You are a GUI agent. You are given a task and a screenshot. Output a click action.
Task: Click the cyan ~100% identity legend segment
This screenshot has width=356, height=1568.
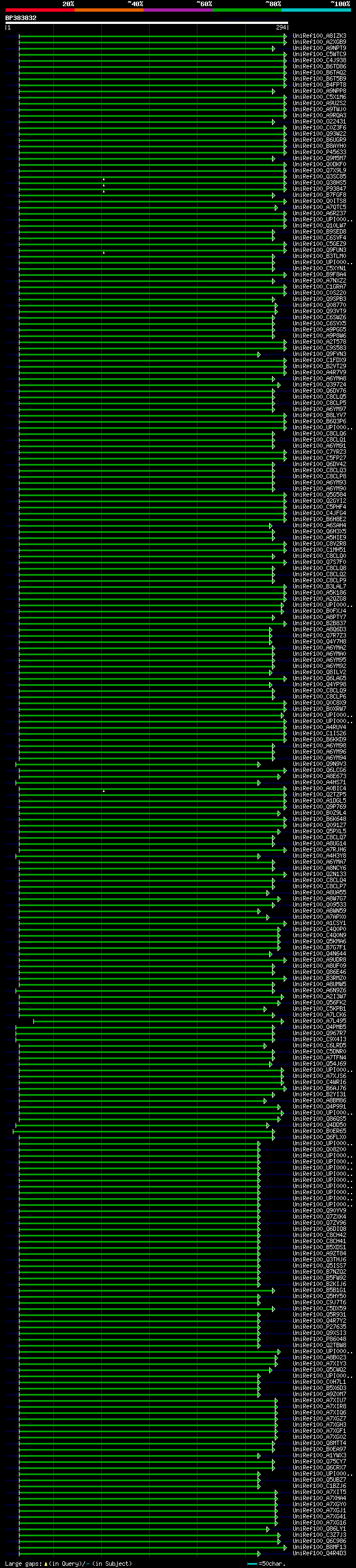pos(316,10)
